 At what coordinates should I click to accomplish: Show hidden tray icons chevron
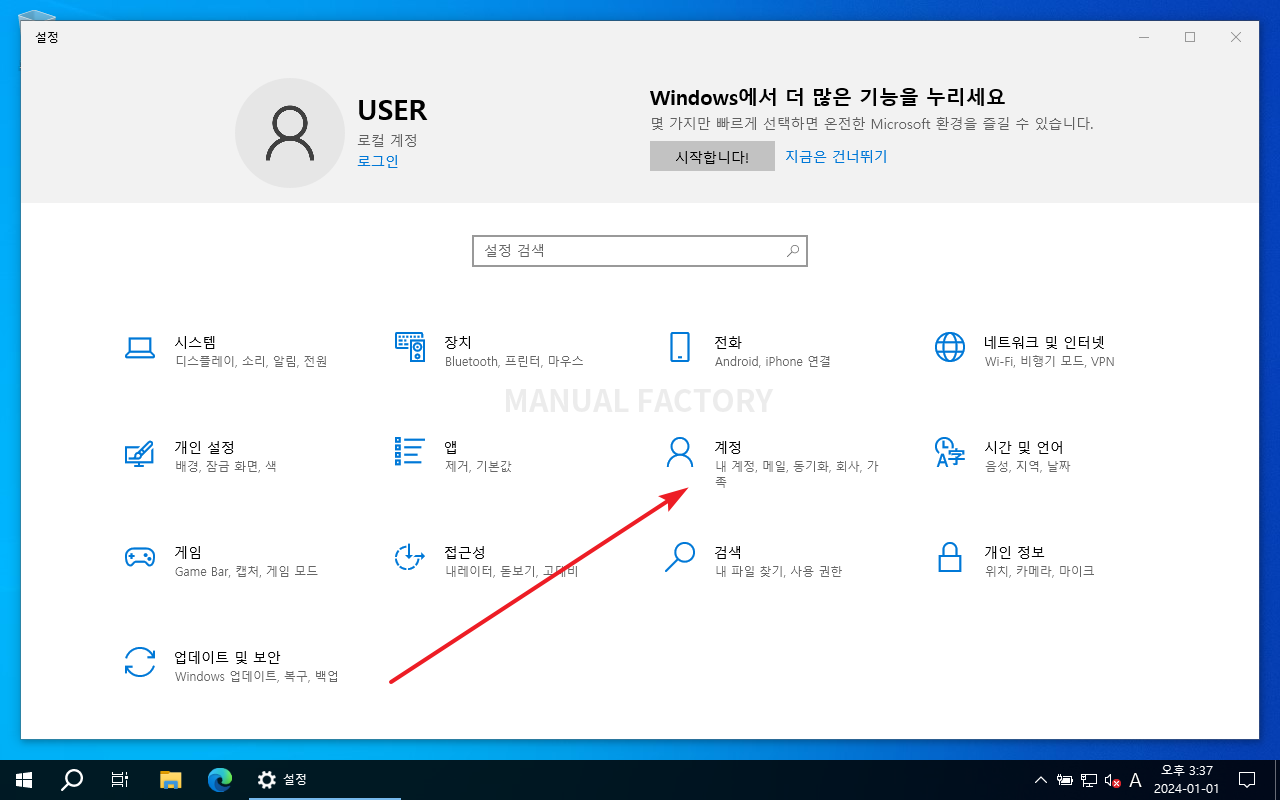point(1041,780)
